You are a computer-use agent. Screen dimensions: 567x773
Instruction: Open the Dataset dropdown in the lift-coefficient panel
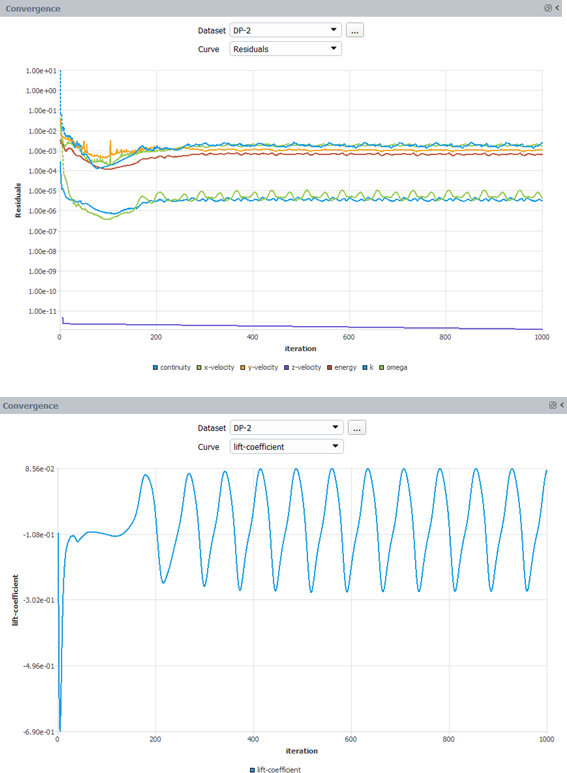click(x=286, y=427)
